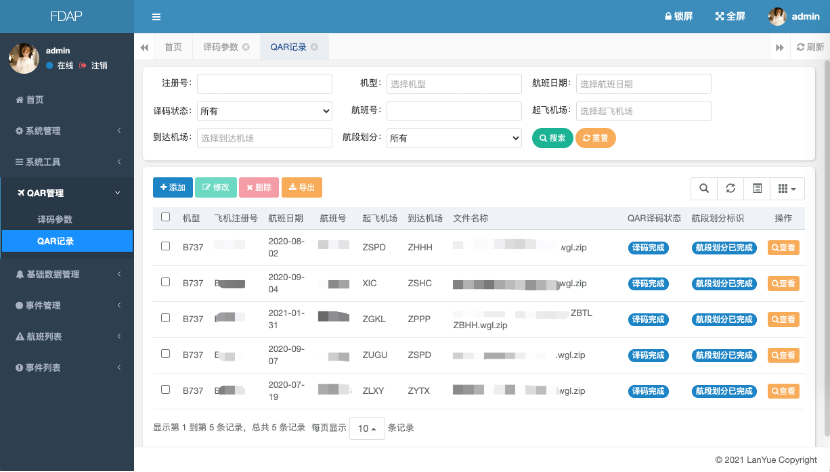Focus the 航班号 input field
830x472 pixels.
coord(454,111)
